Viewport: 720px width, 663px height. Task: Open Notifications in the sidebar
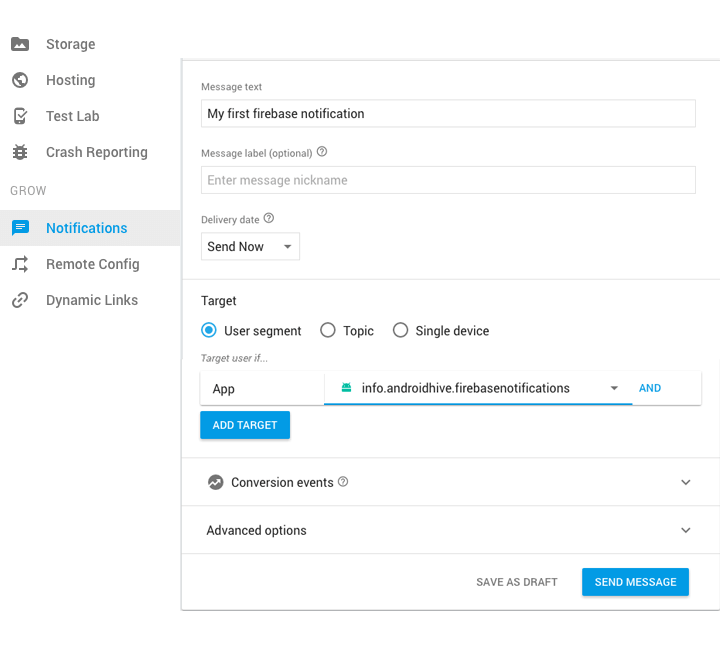[90, 228]
